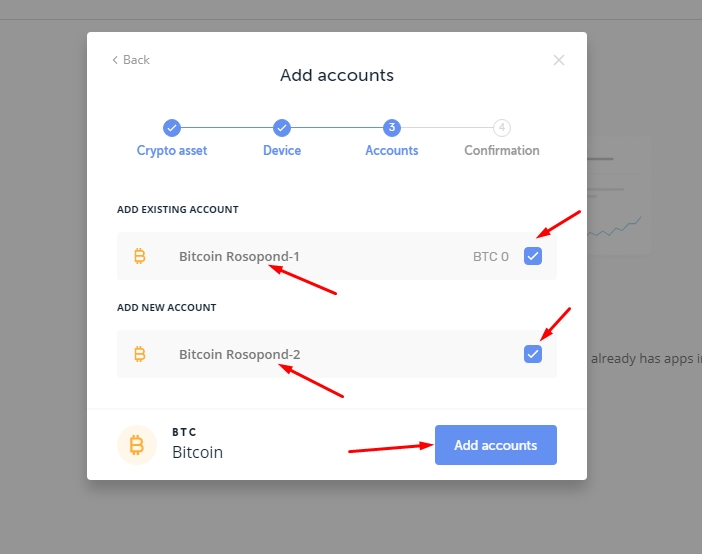Screen dimensions: 702x554
Task: Select the Crypto asset step label
Action: (x=172, y=150)
